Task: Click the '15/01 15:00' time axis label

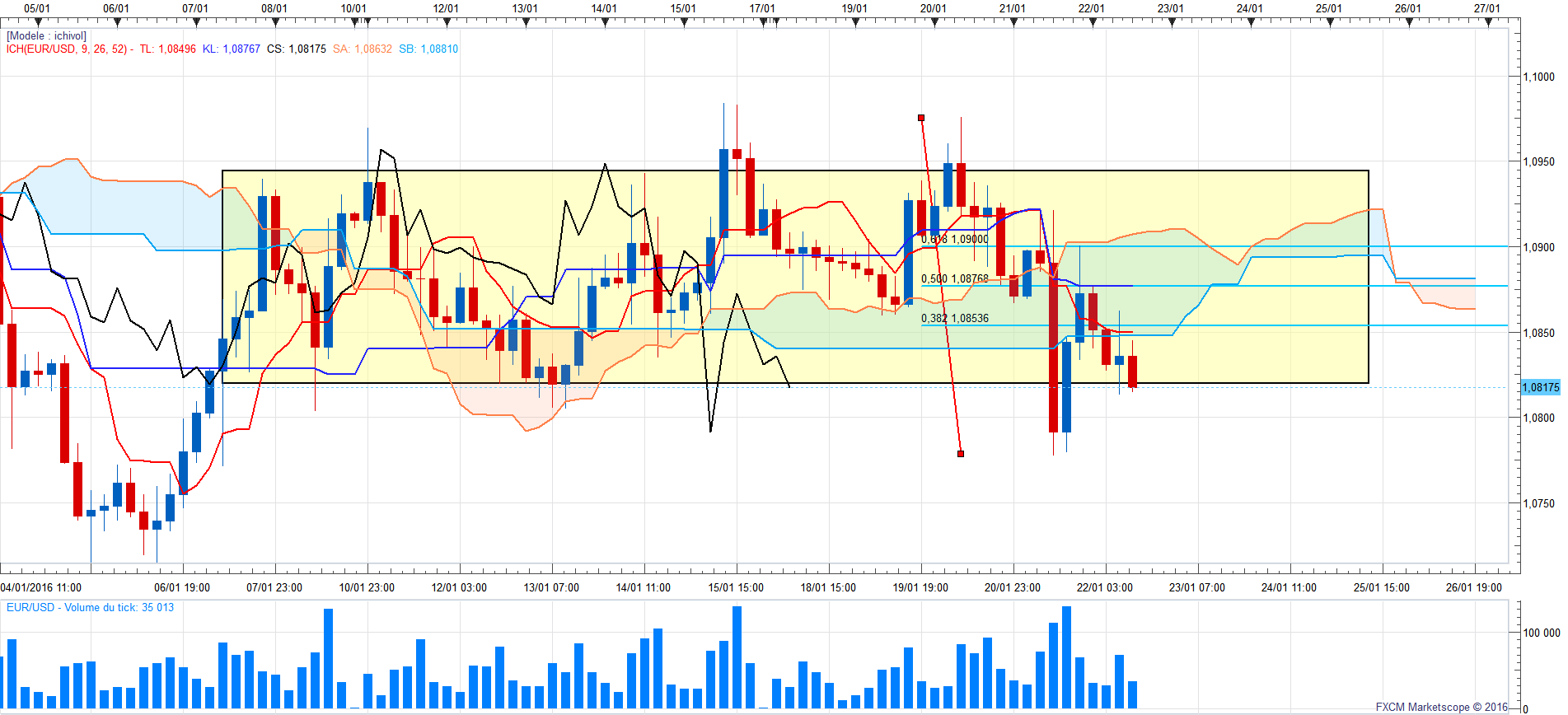Action: (x=736, y=588)
